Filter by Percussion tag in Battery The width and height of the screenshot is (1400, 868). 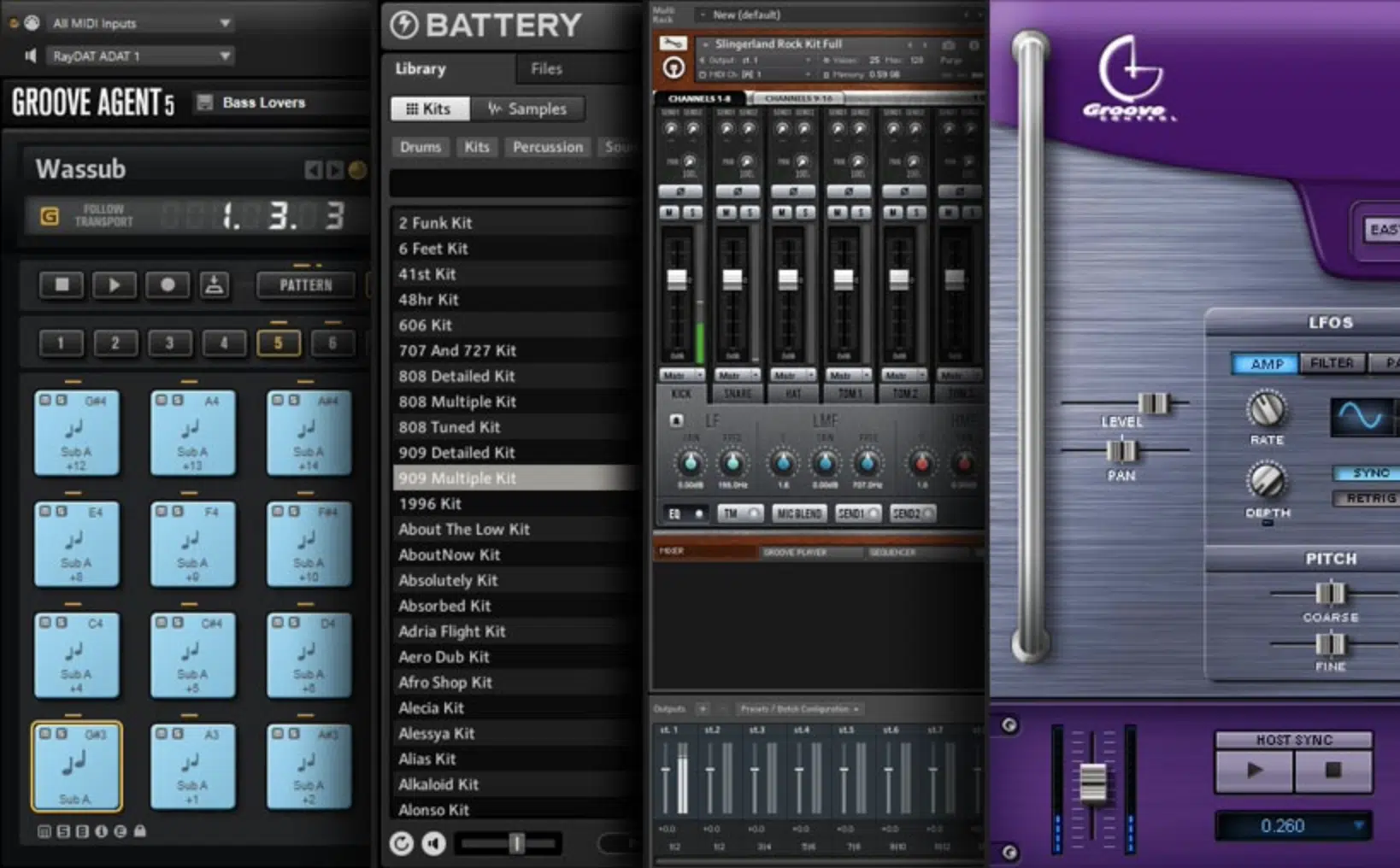pyautogui.click(x=548, y=147)
